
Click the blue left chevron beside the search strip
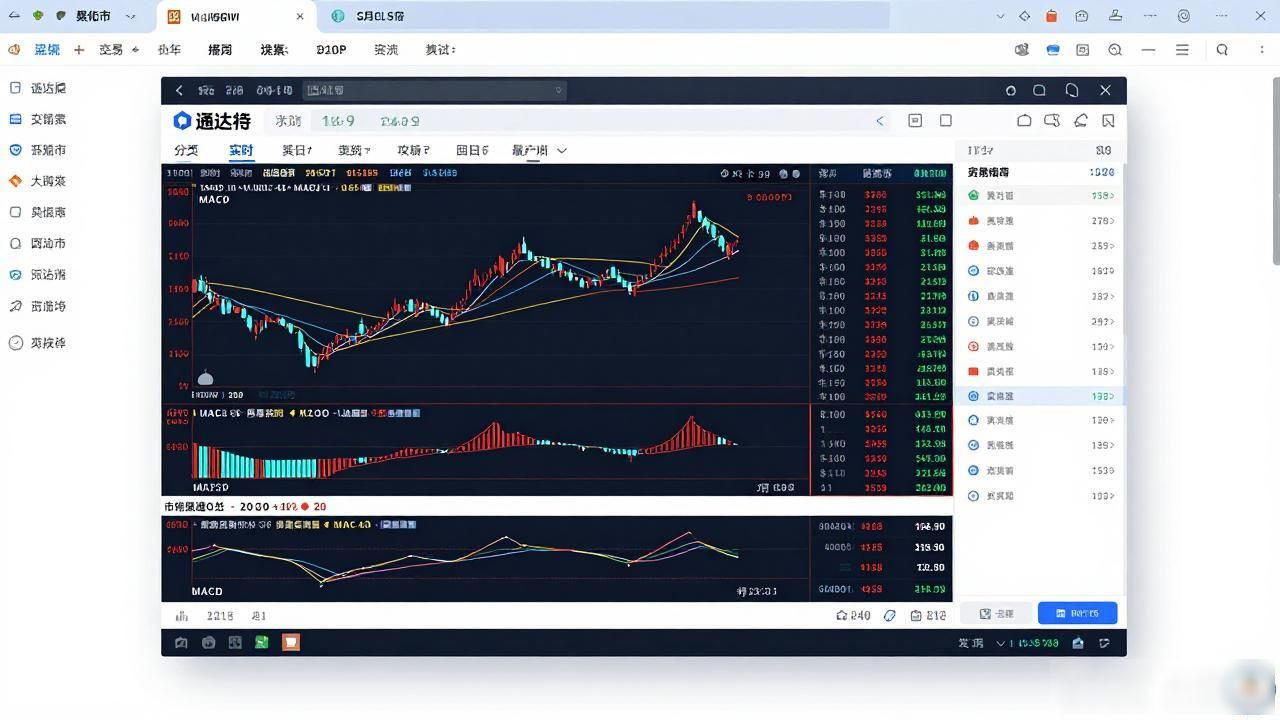click(x=880, y=121)
